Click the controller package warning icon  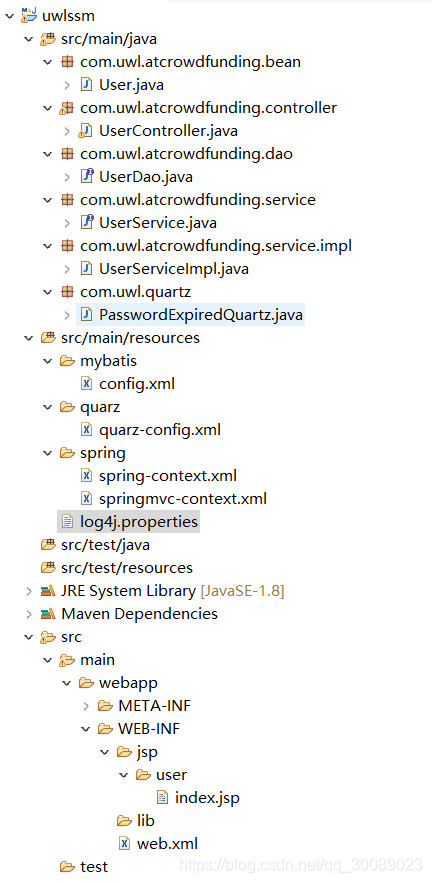point(66,108)
